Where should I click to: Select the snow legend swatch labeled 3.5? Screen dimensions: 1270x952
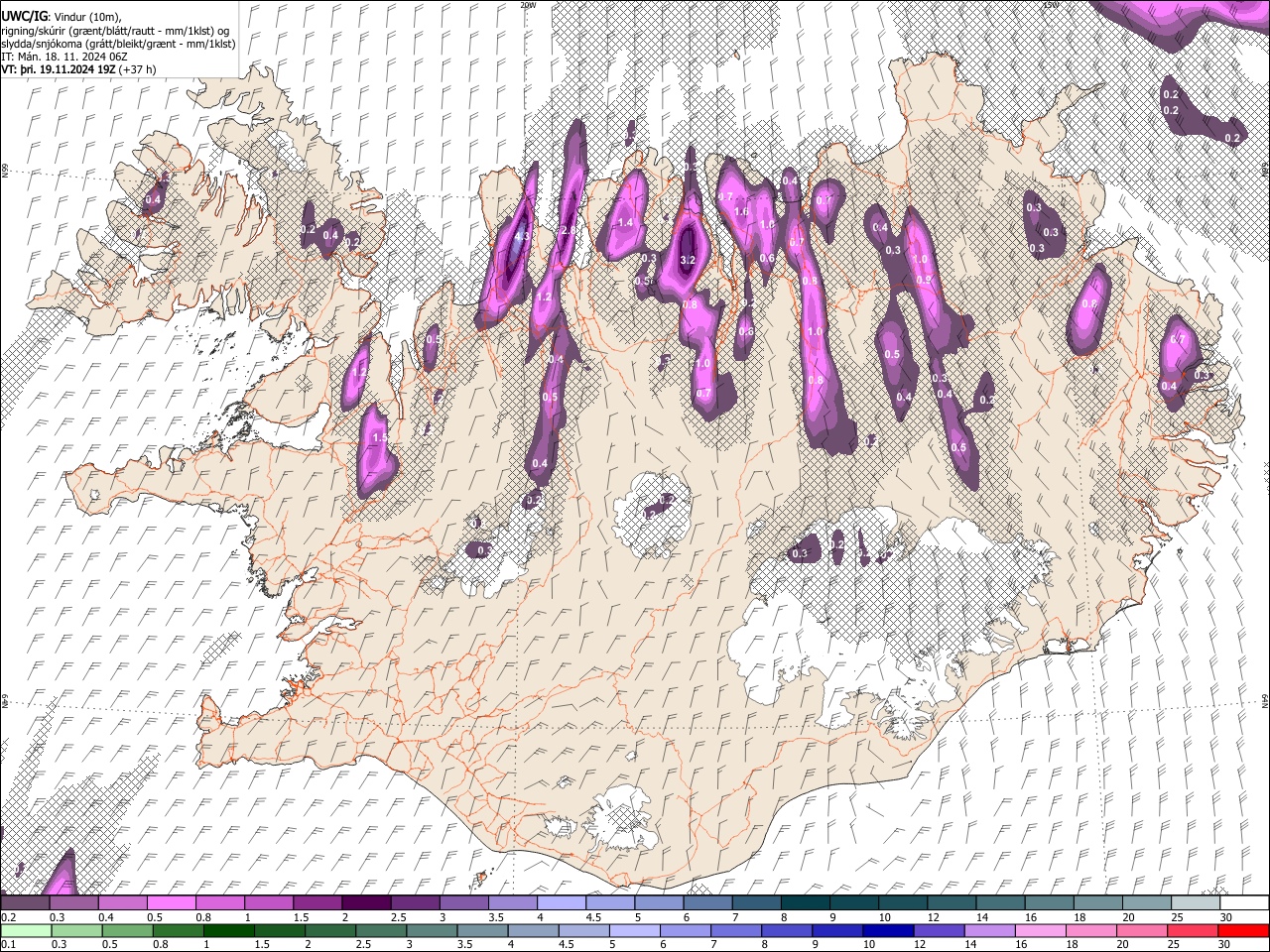(512, 903)
